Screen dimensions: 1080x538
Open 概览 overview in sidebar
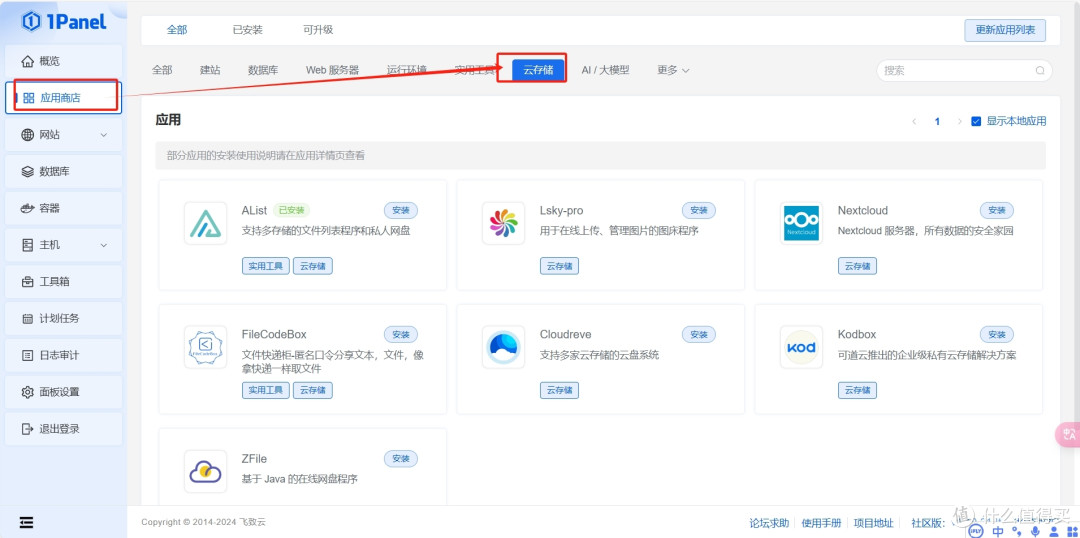[63, 61]
